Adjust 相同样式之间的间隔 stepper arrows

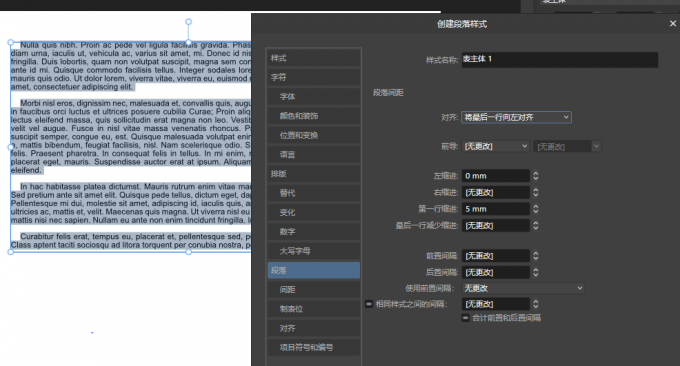point(536,304)
